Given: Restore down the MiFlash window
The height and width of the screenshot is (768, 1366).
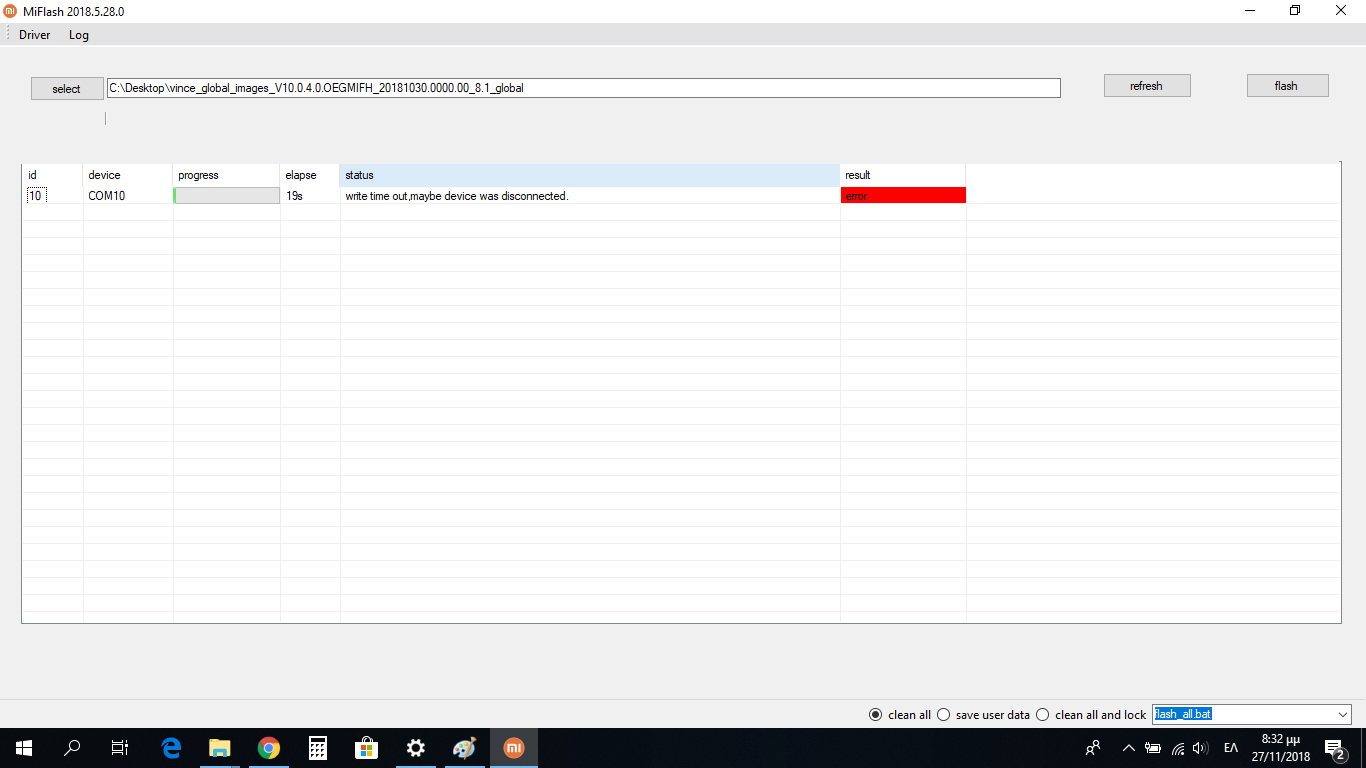Looking at the screenshot, I should point(1296,11).
